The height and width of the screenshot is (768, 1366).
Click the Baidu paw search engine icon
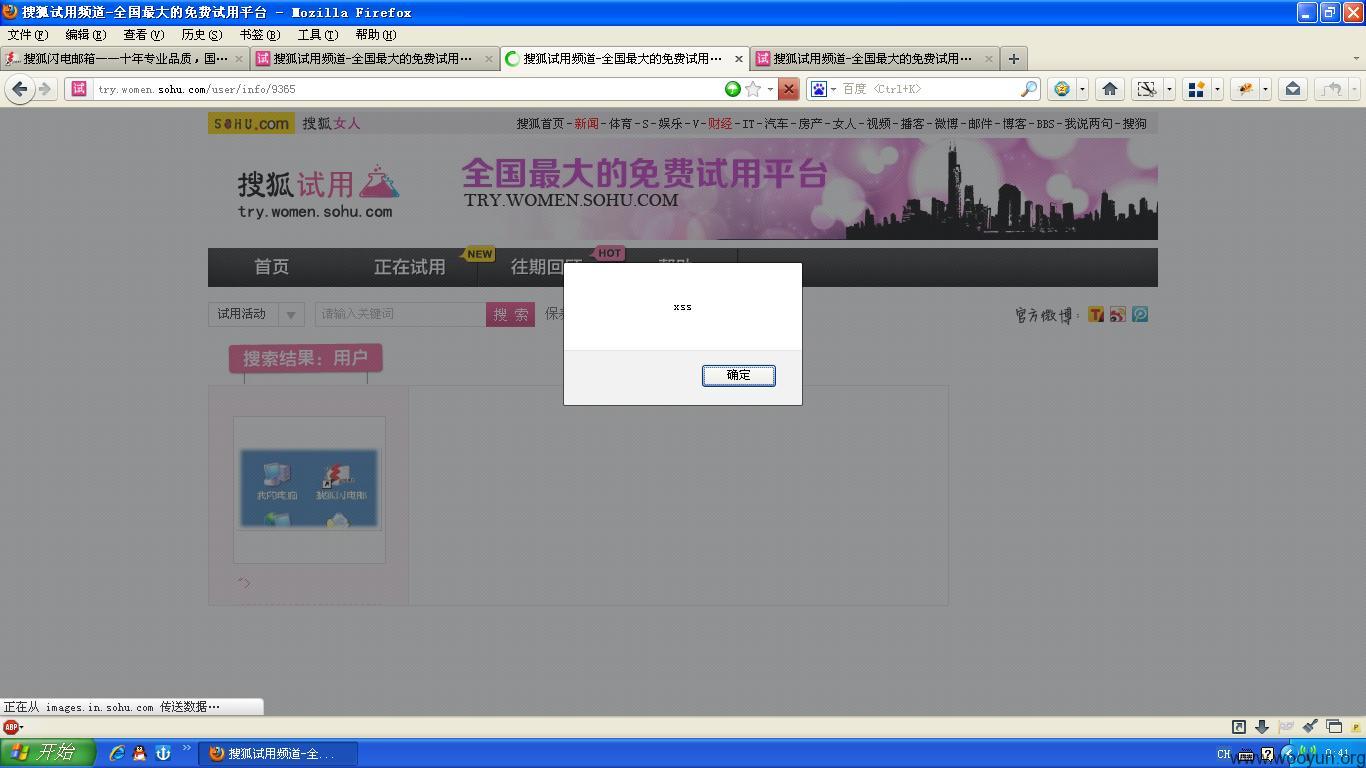(x=818, y=89)
